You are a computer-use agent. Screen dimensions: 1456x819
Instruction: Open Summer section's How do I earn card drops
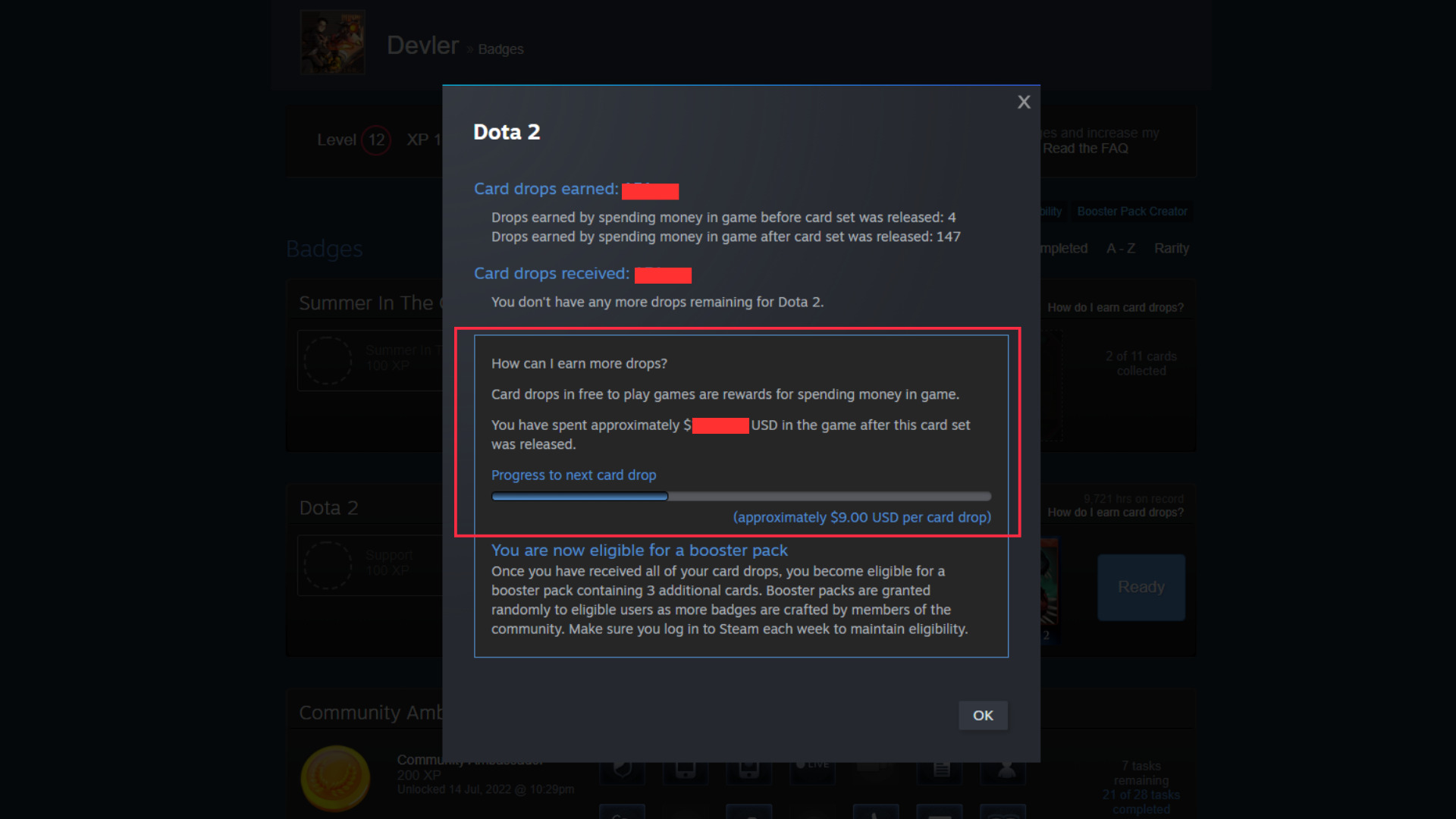(x=1116, y=308)
